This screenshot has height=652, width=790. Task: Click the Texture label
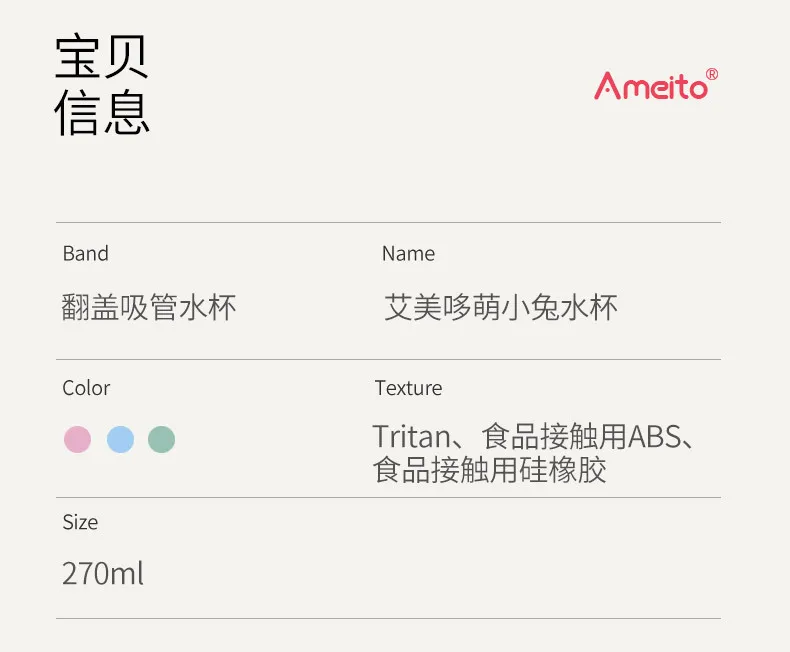tap(409, 388)
